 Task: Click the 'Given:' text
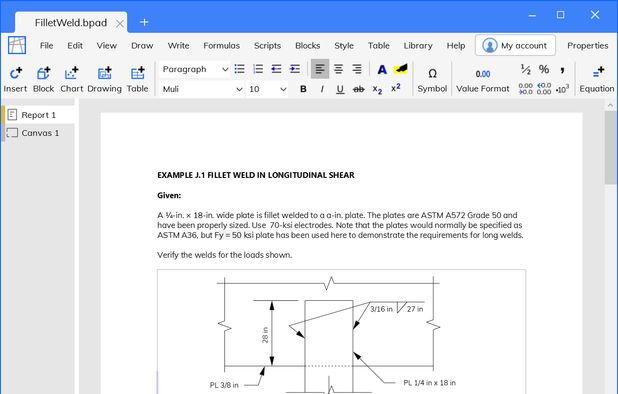(169, 195)
